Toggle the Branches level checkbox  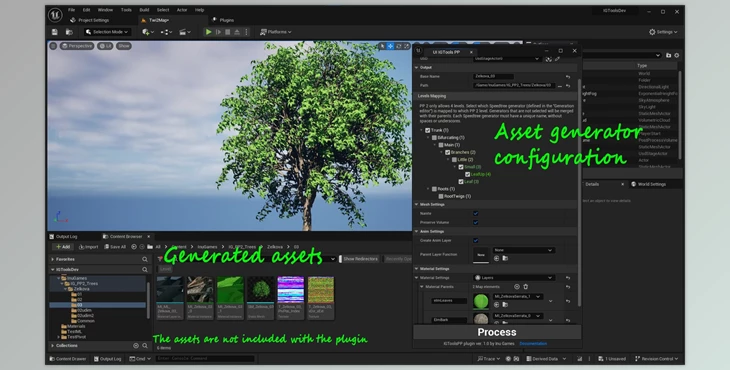point(447,152)
